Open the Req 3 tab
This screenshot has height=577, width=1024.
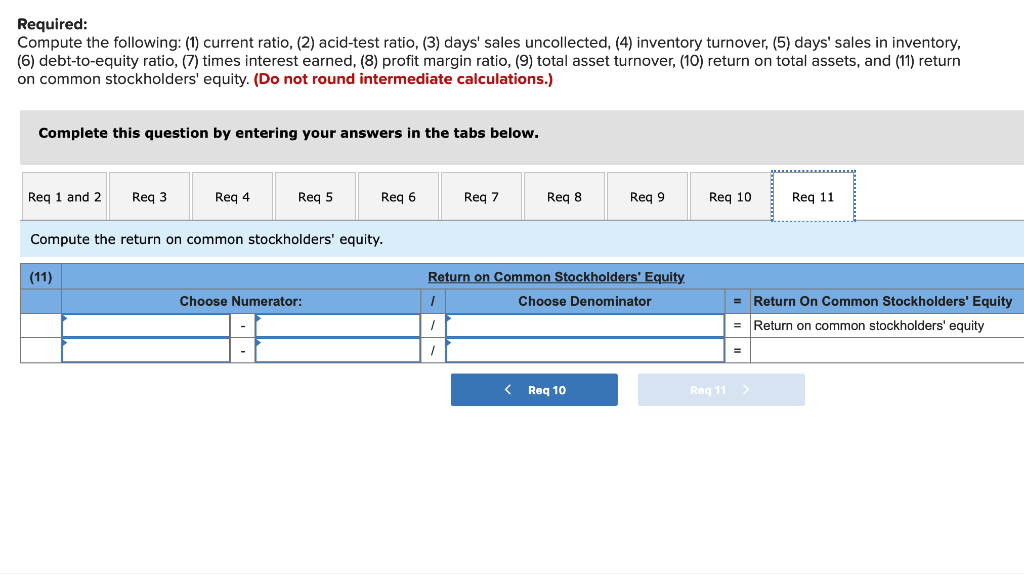click(149, 196)
